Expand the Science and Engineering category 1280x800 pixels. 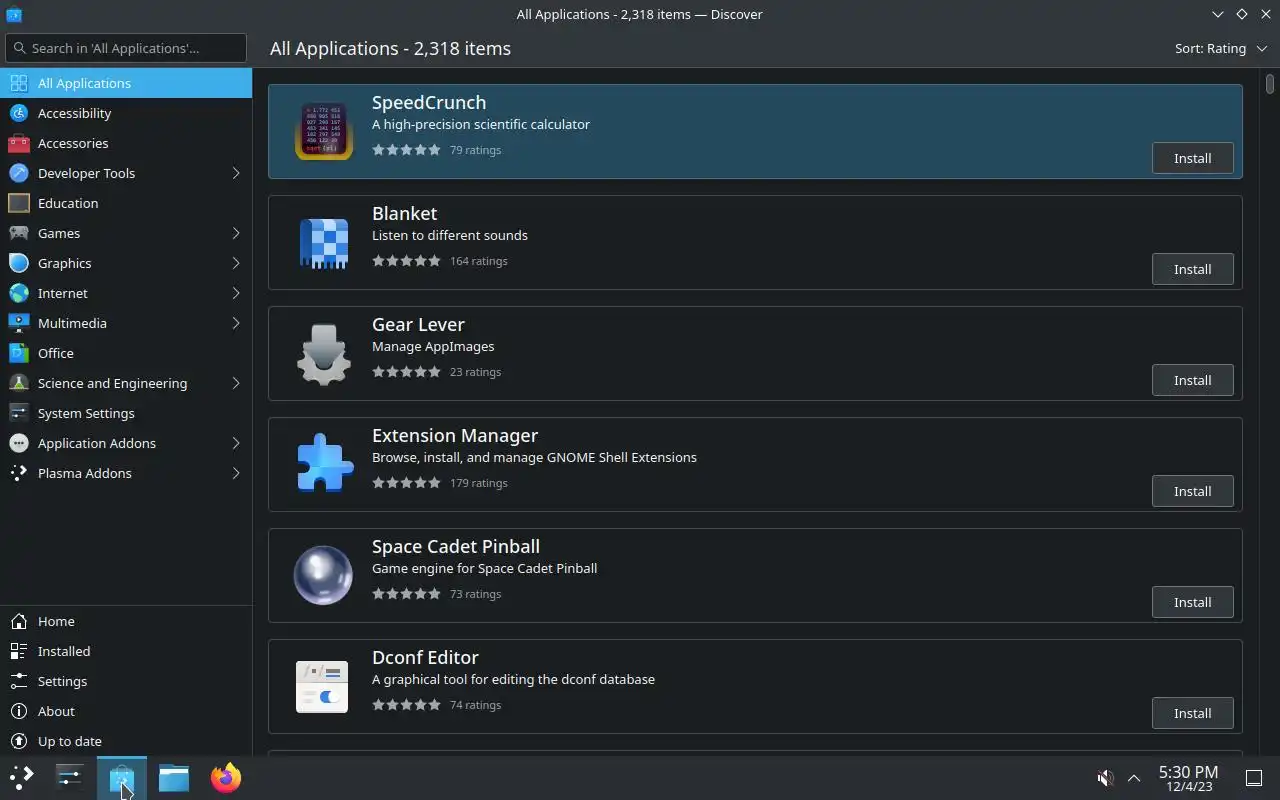pos(236,383)
